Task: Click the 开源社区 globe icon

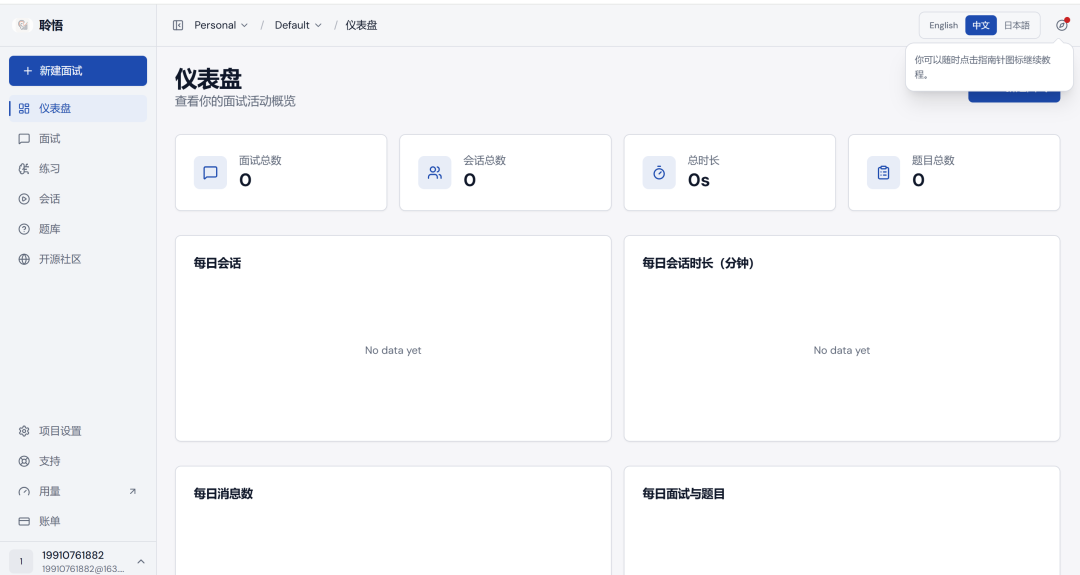Action: coord(24,260)
